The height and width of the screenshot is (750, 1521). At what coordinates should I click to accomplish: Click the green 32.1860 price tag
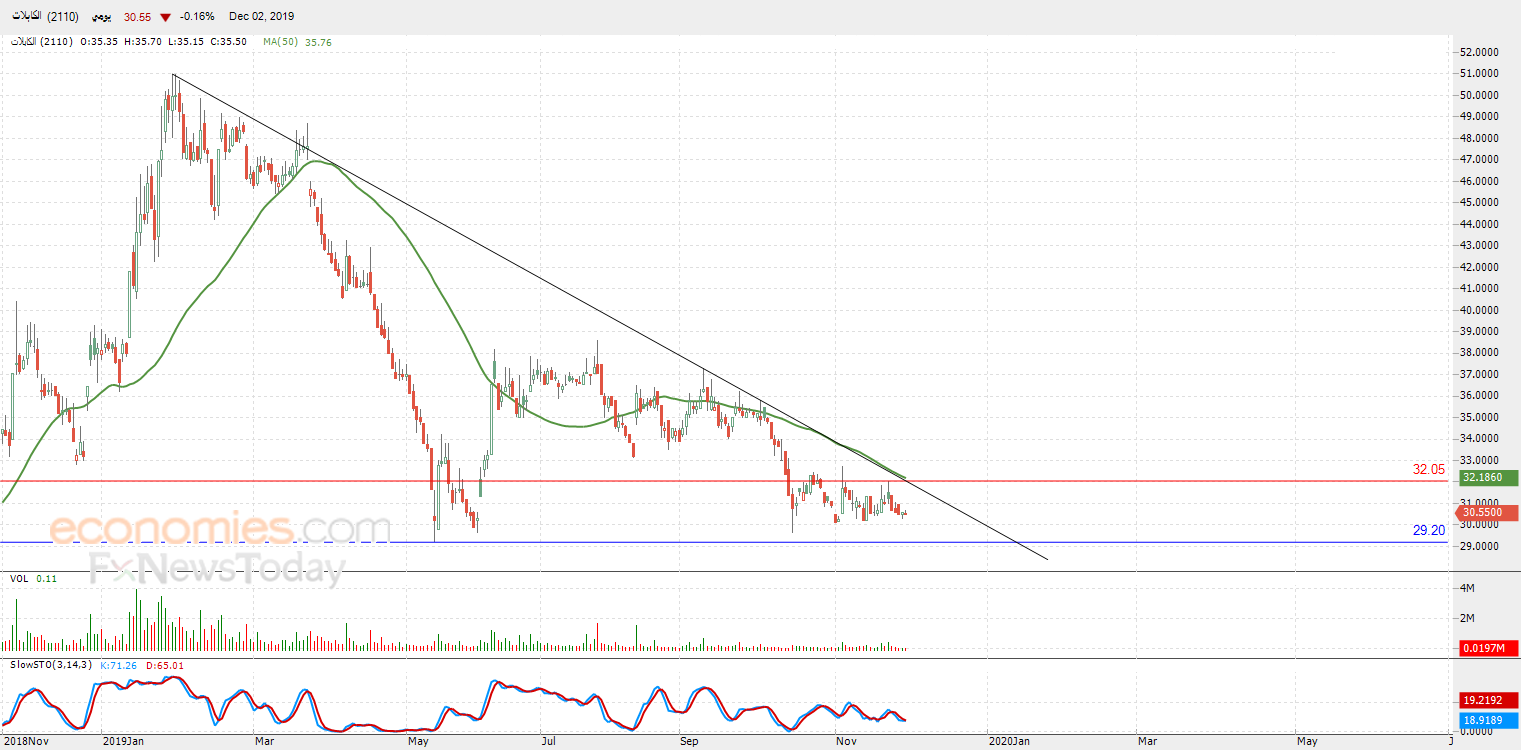point(1489,478)
